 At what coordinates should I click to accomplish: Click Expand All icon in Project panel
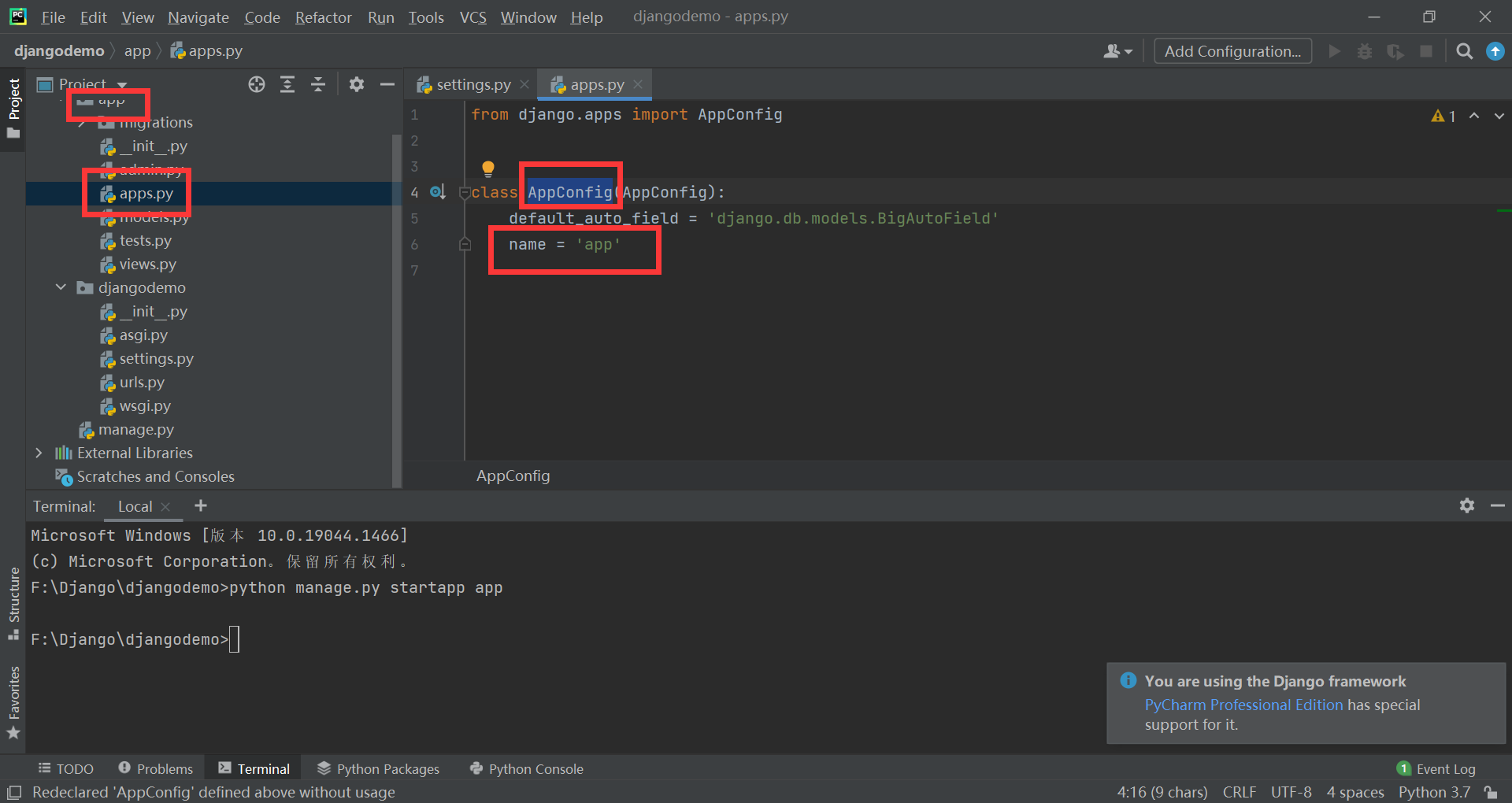coord(287,84)
